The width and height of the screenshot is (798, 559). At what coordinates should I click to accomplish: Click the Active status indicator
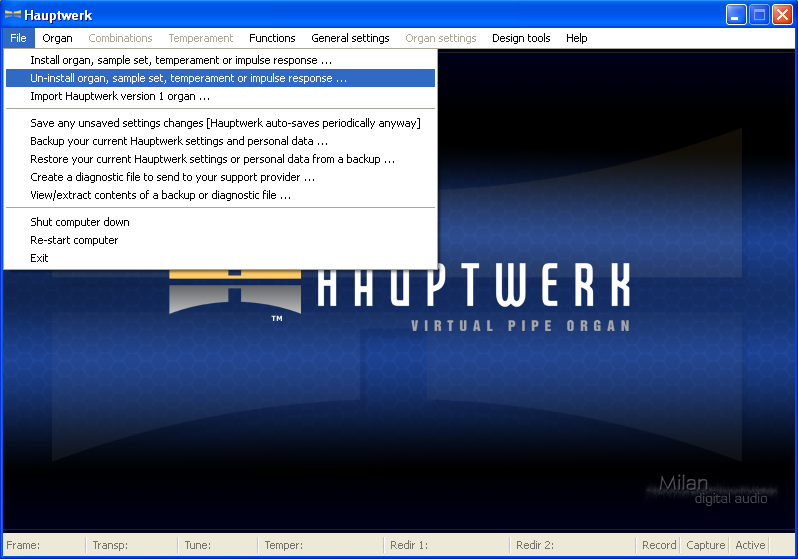(750, 545)
